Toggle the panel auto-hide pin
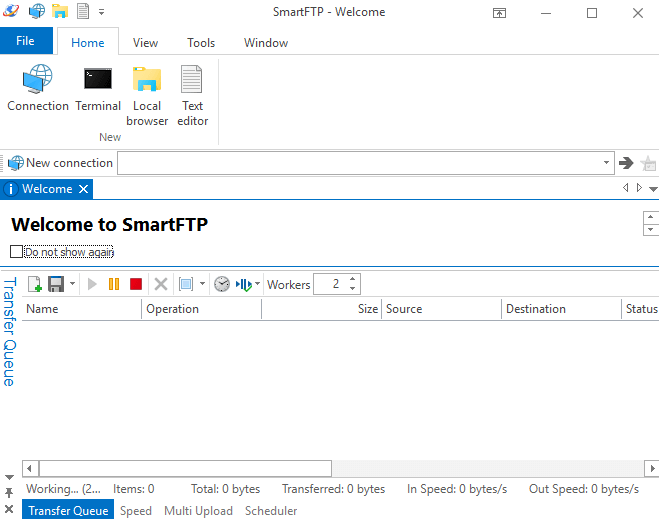659x519 pixels. [x=9, y=493]
